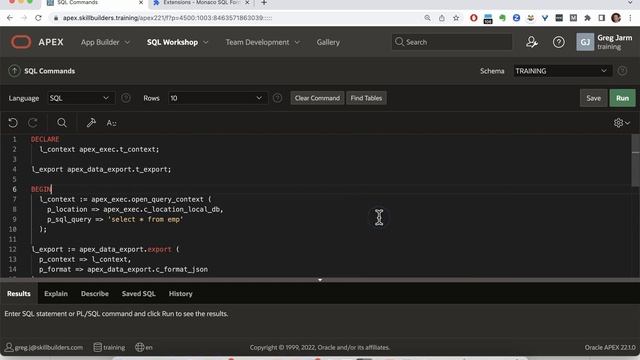Go to the Gallery menu item

(328, 42)
